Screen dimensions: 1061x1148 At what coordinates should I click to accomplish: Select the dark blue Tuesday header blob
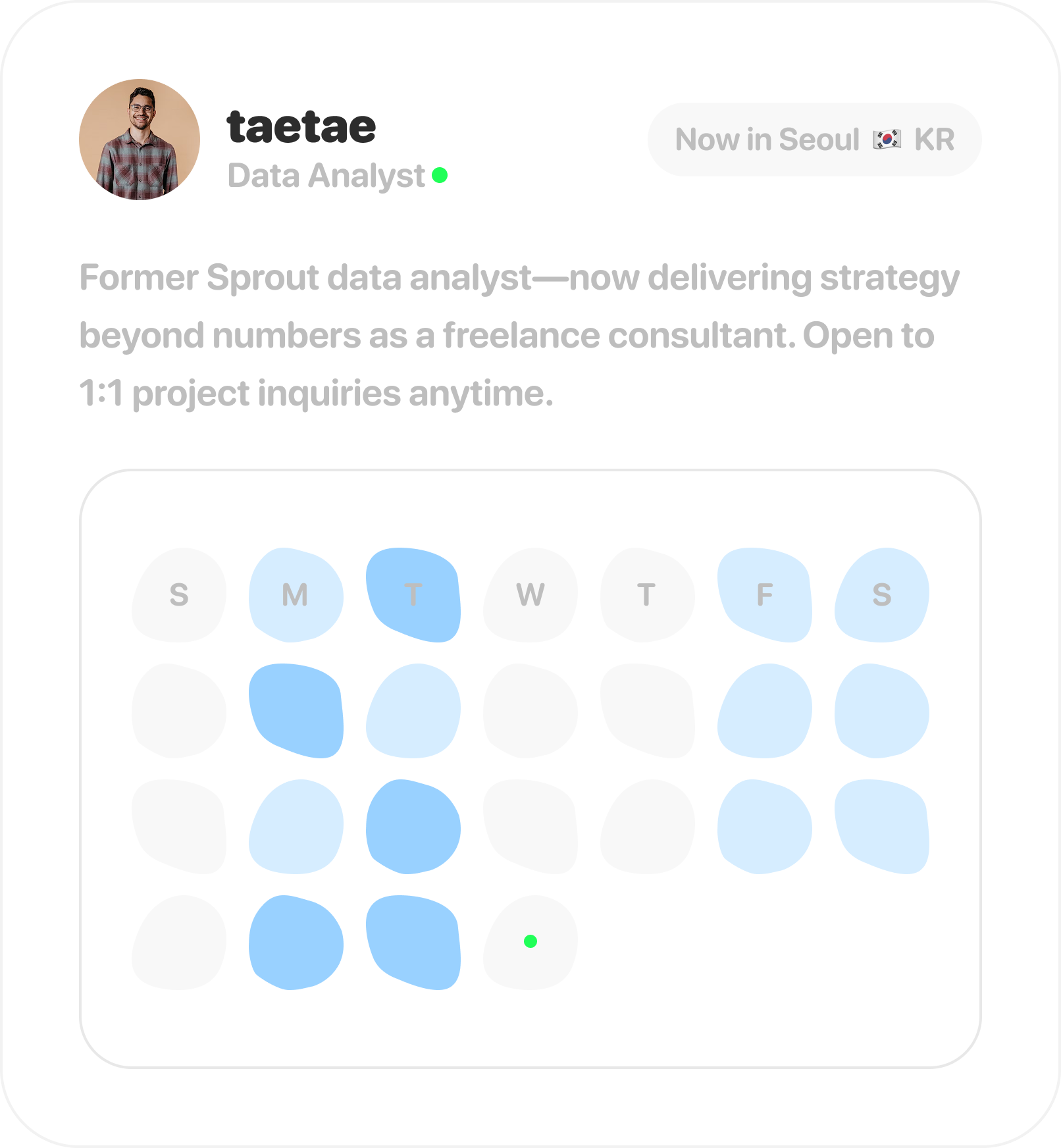(413, 595)
